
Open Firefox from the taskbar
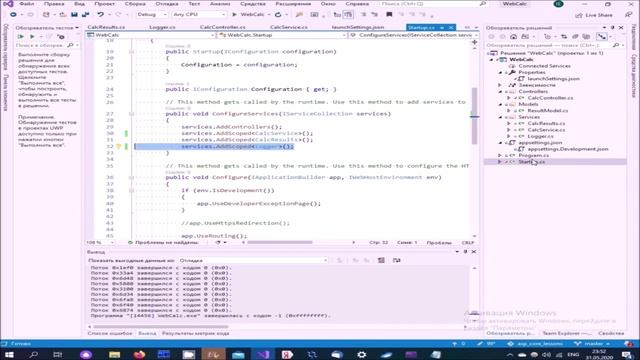pos(139,354)
